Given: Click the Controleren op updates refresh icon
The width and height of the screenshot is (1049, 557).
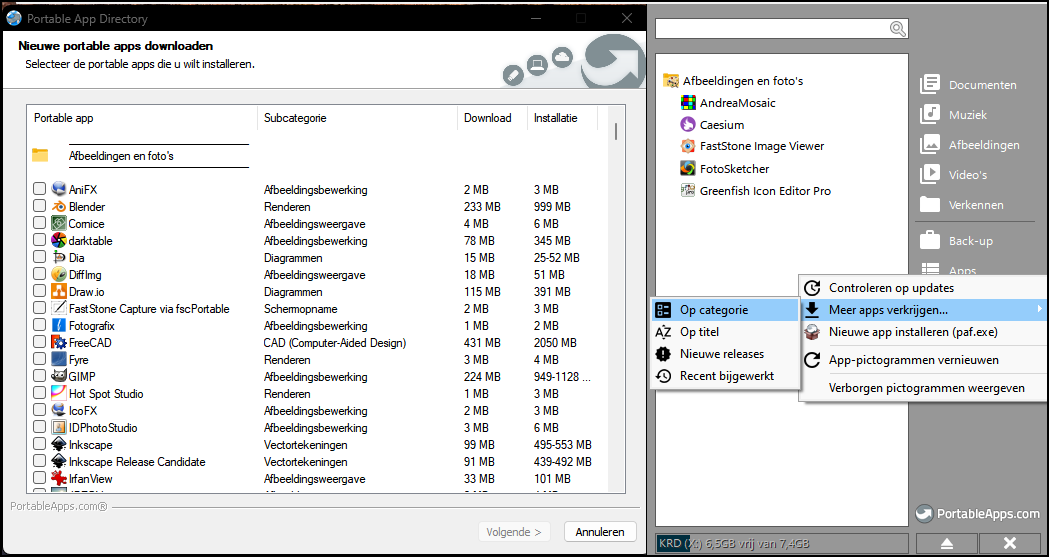Looking at the screenshot, I should (812, 288).
